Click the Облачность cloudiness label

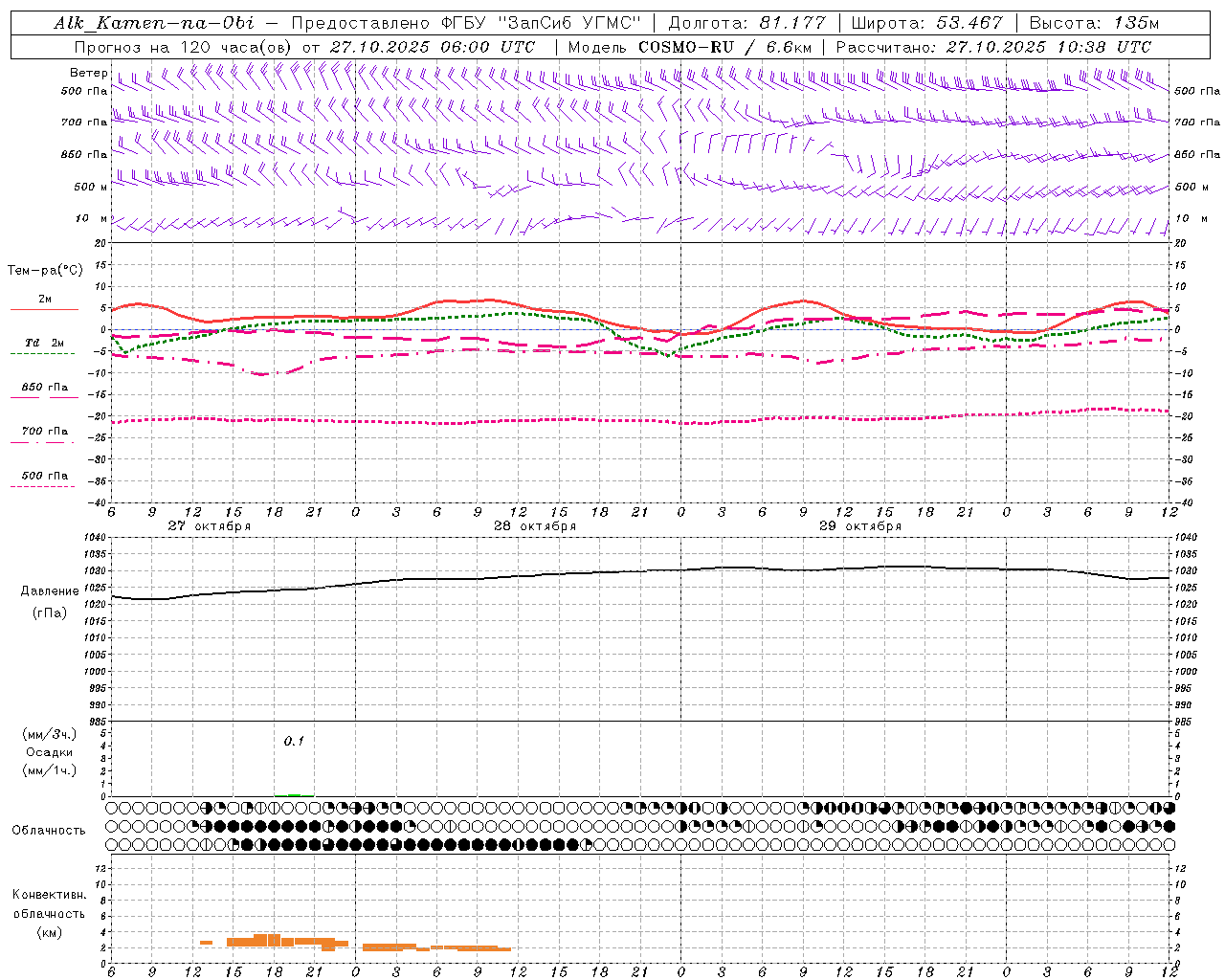(x=48, y=831)
